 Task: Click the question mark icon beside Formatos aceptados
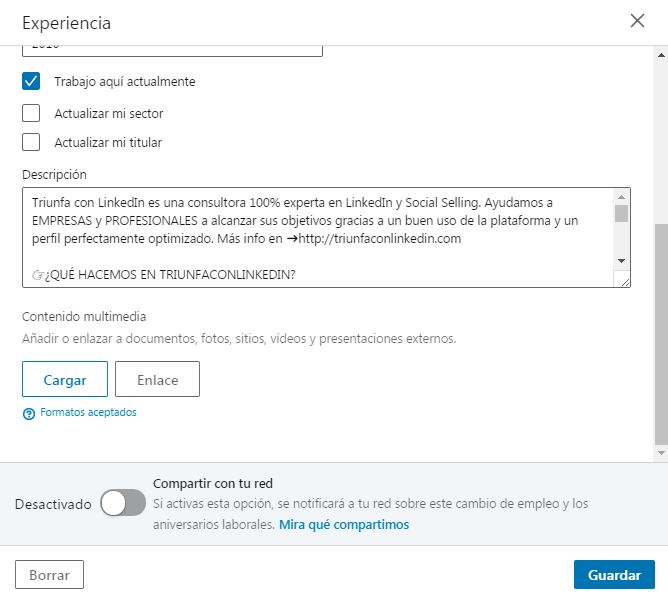point(29,413)
